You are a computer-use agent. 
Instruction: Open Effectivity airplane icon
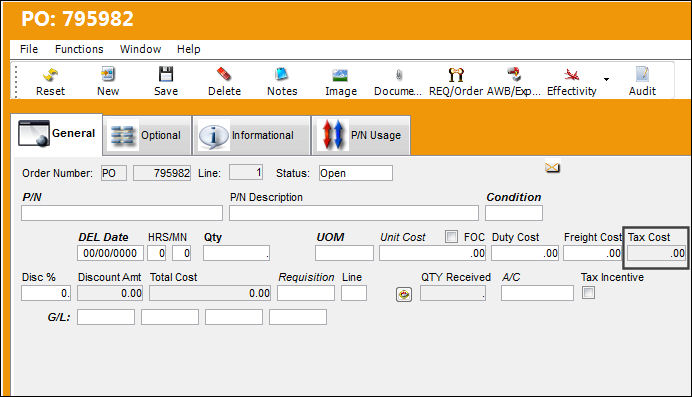pos(572,75)
